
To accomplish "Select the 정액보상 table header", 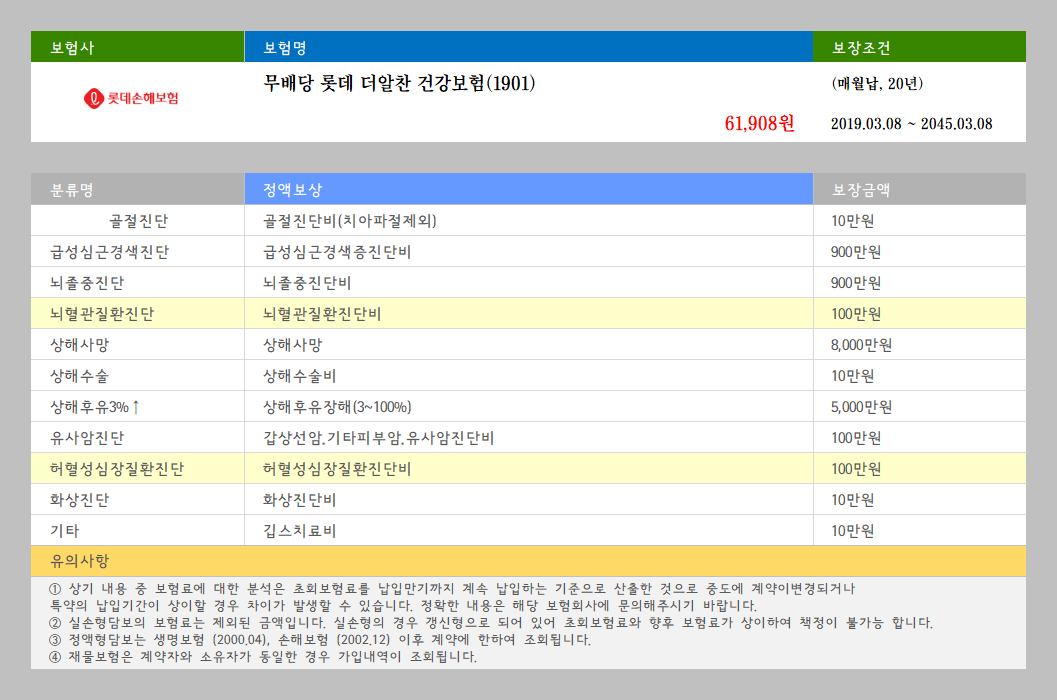I will click(528, 189).
